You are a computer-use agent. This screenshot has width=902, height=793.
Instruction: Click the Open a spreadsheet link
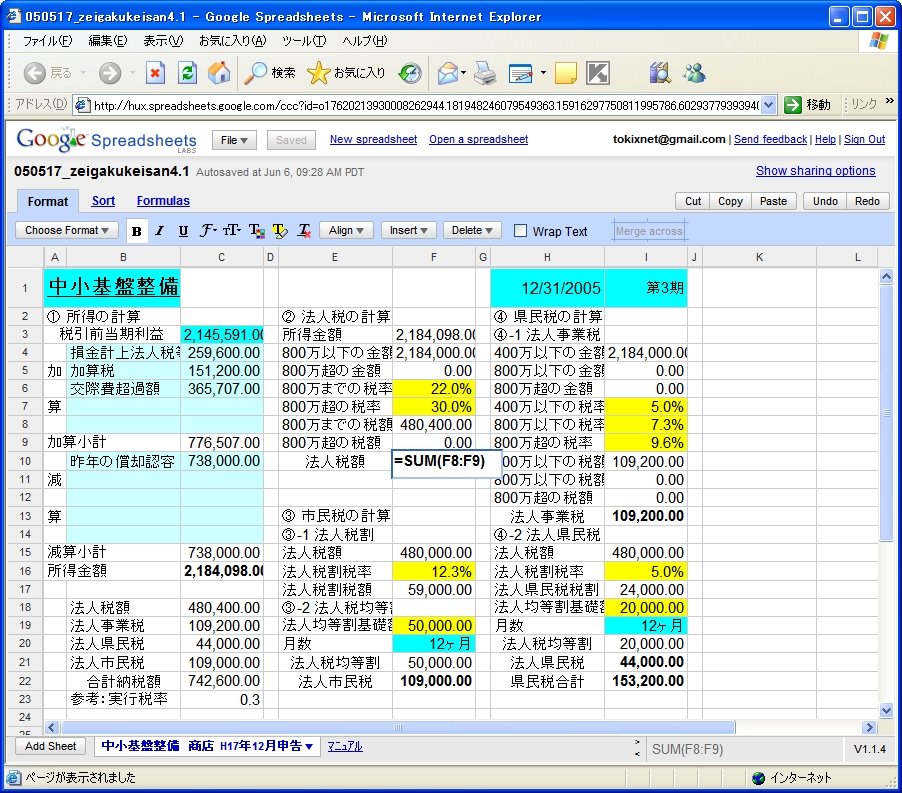479,139
